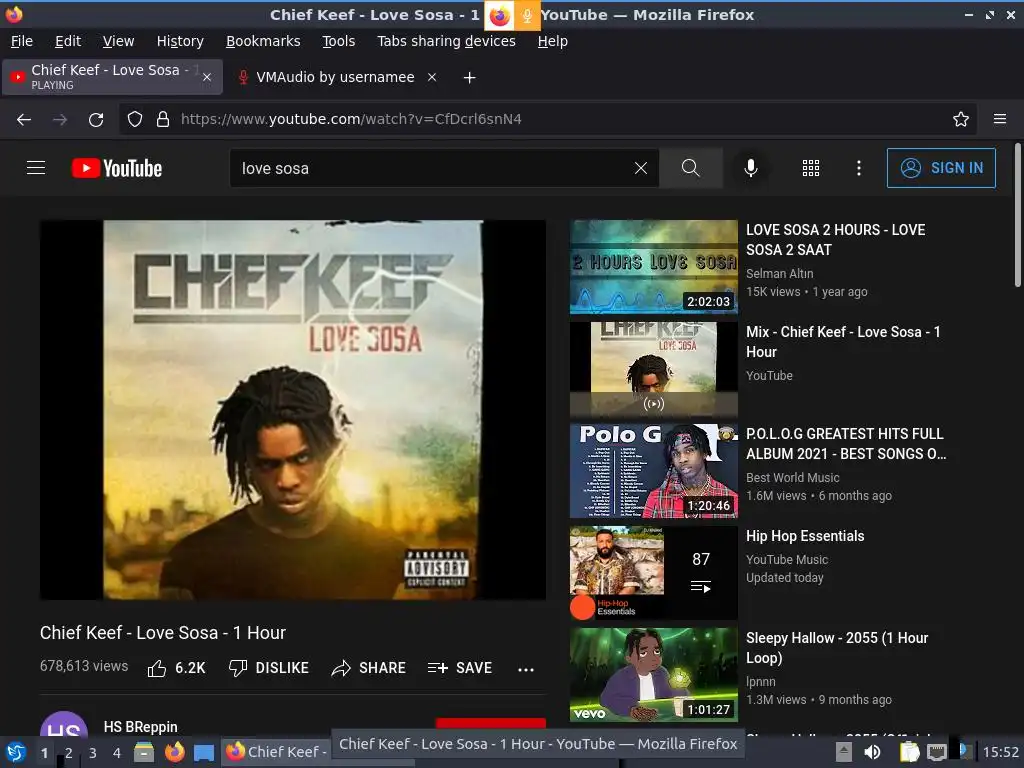The image size is (1024, 768).
Task: Click the YouTube logo
Action: pos(117,168)
